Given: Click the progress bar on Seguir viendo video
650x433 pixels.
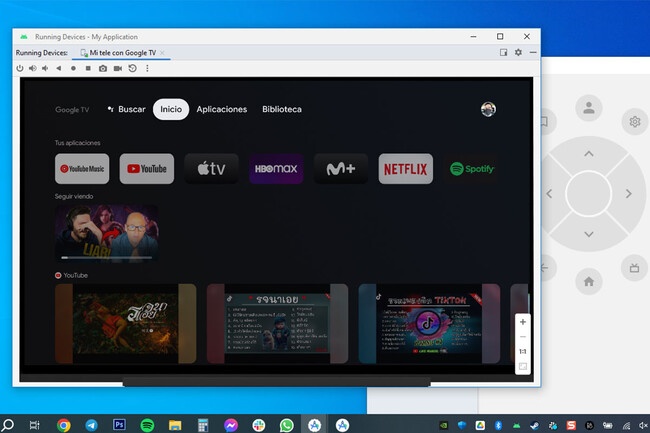Looking at the screenshot, I should 107,258.
